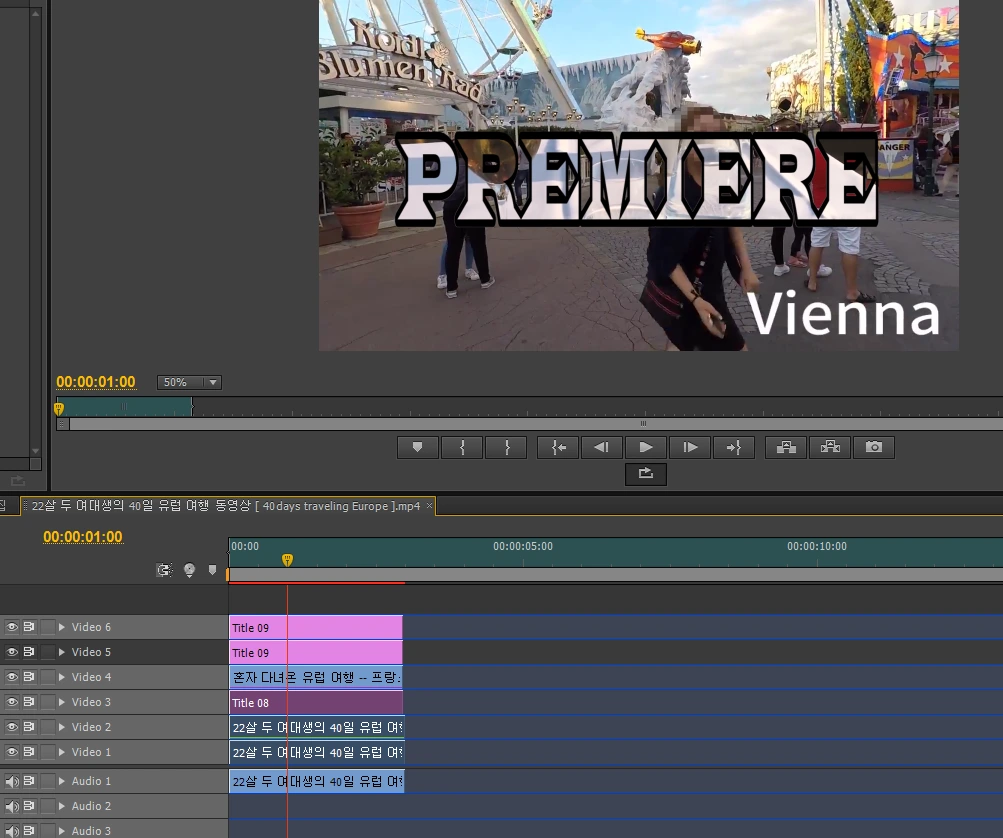Go to Out point
1003x838 pixels.
[734, 447]
